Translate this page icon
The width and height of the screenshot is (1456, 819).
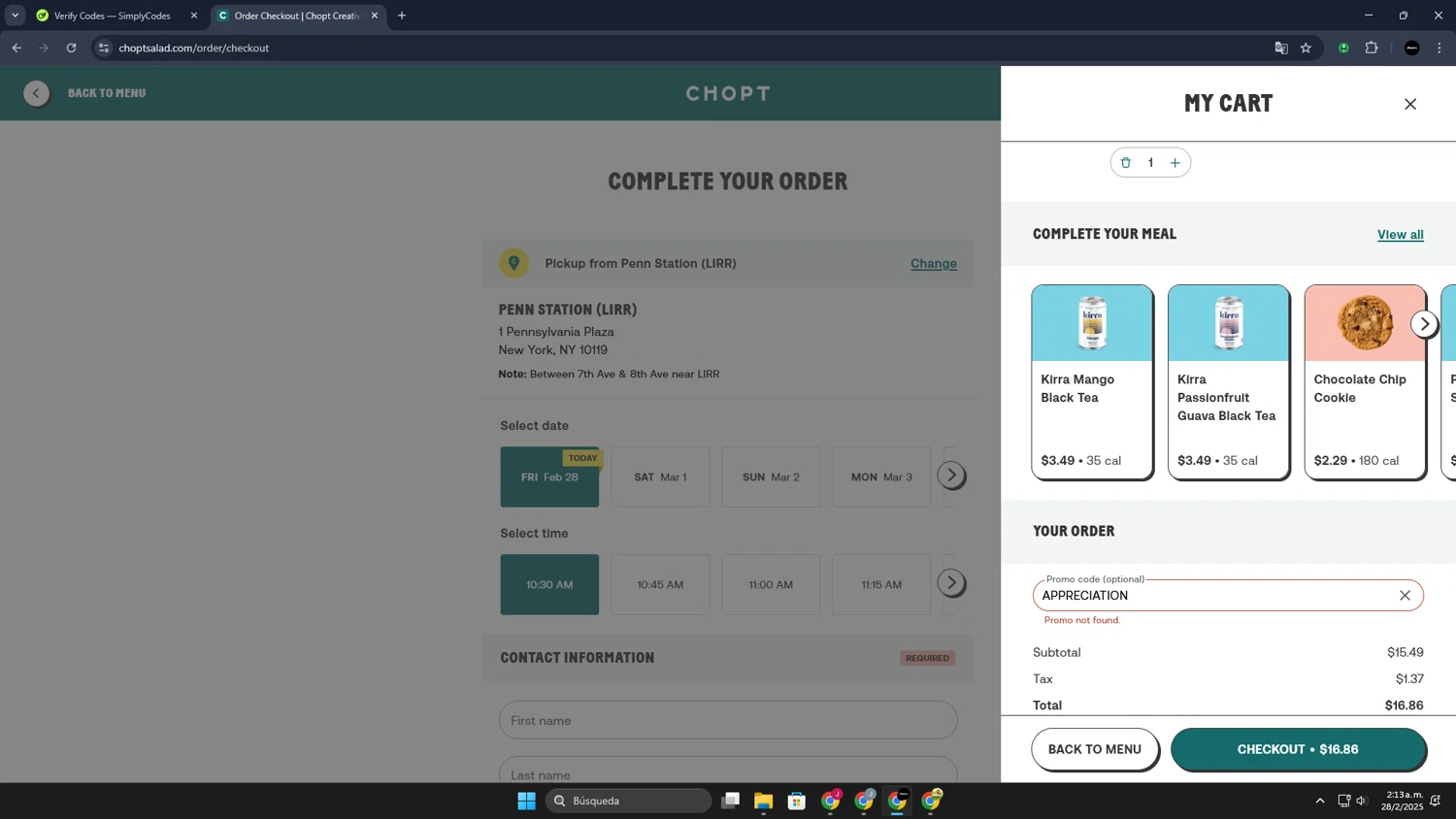pyautogui.click(x=1281, y=48)
